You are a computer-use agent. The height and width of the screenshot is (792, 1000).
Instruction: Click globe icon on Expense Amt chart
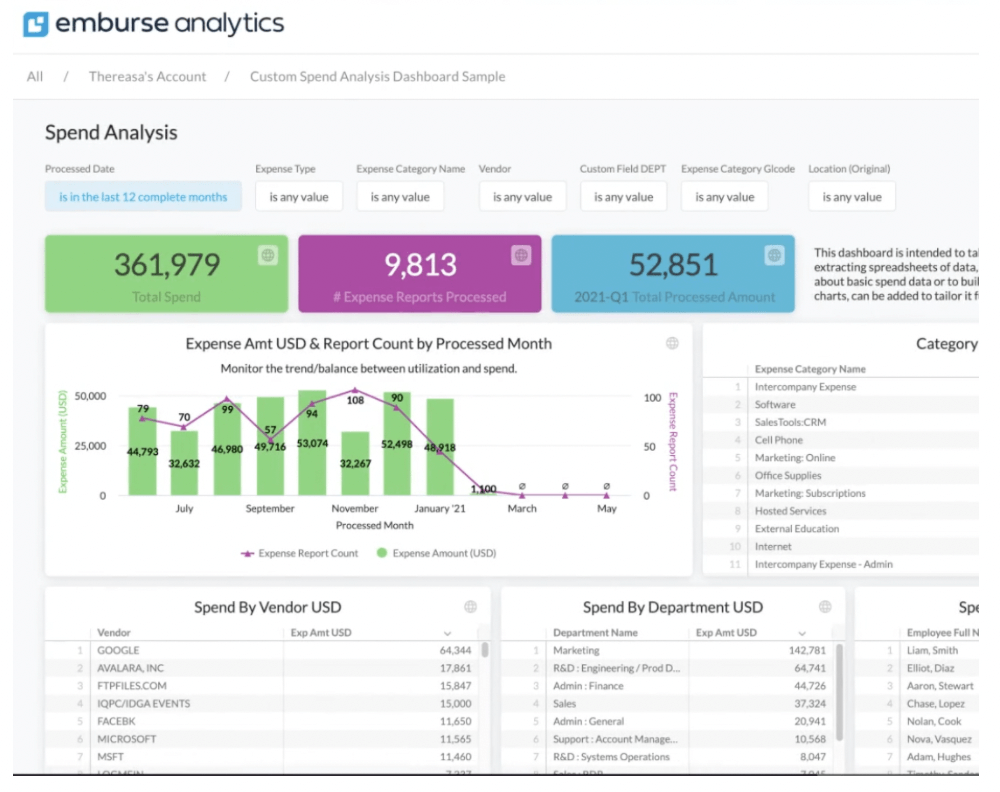[672, 344]
